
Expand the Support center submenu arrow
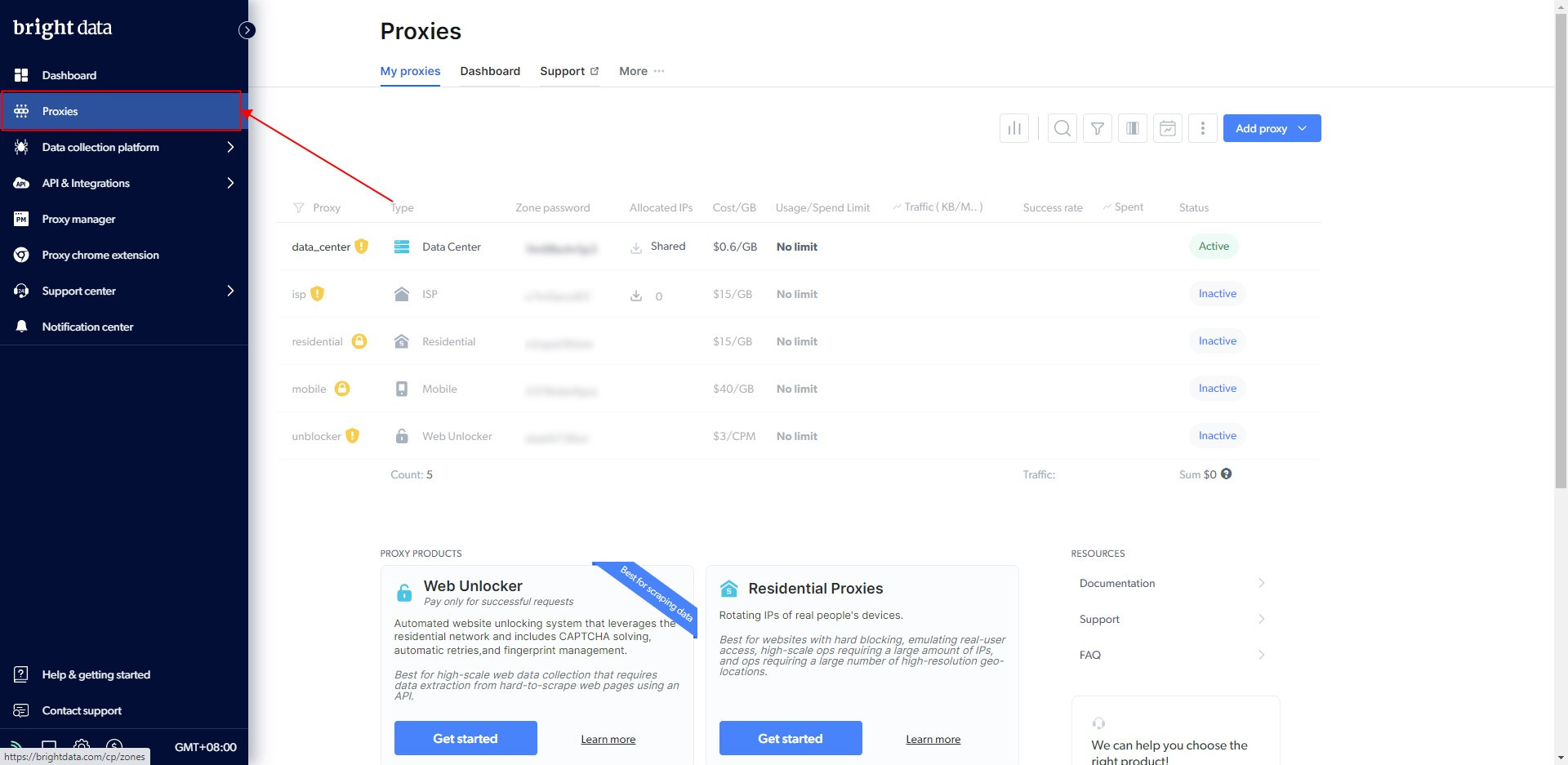230,291
